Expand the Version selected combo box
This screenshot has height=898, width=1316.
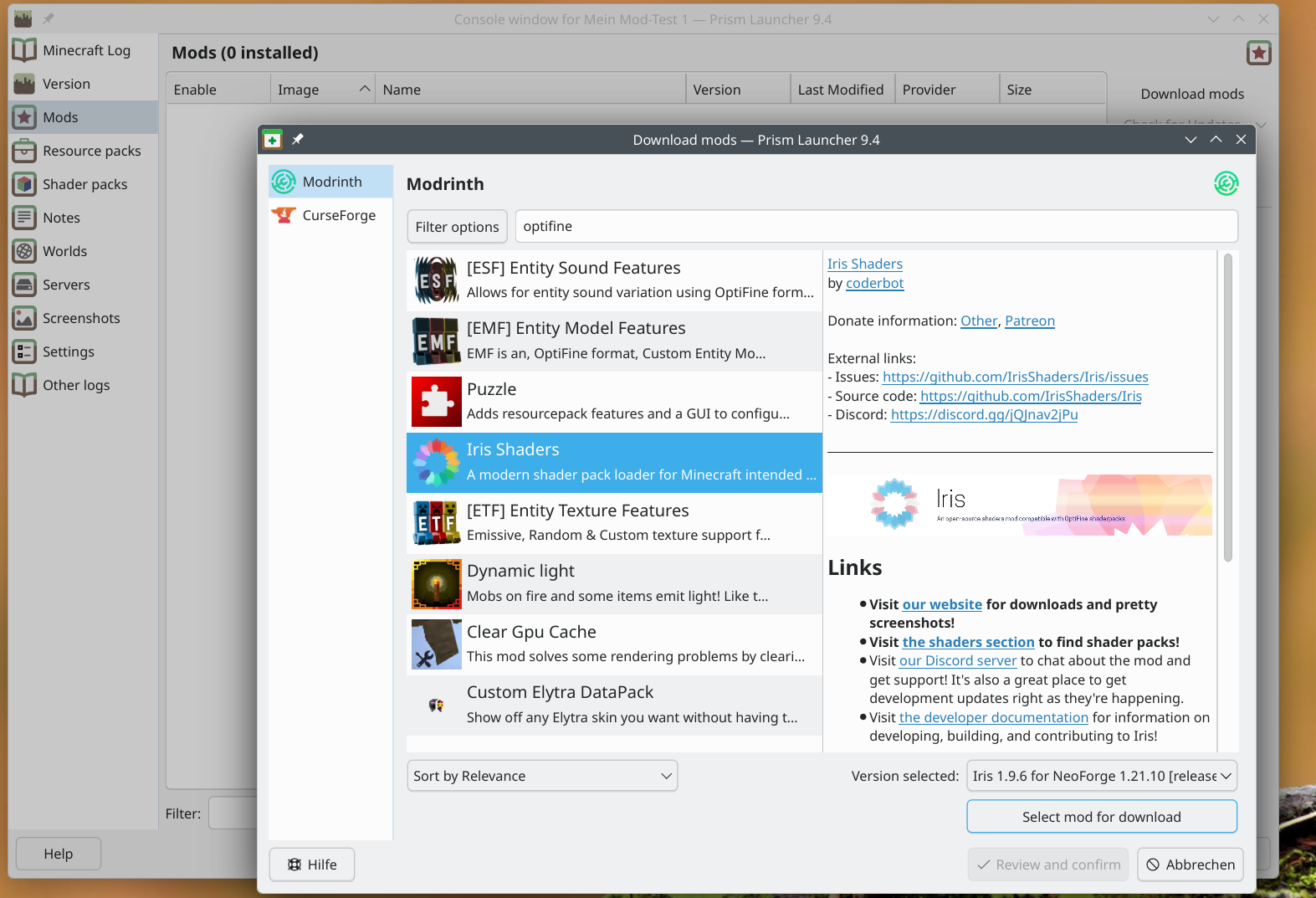(x=1101, y=776)
